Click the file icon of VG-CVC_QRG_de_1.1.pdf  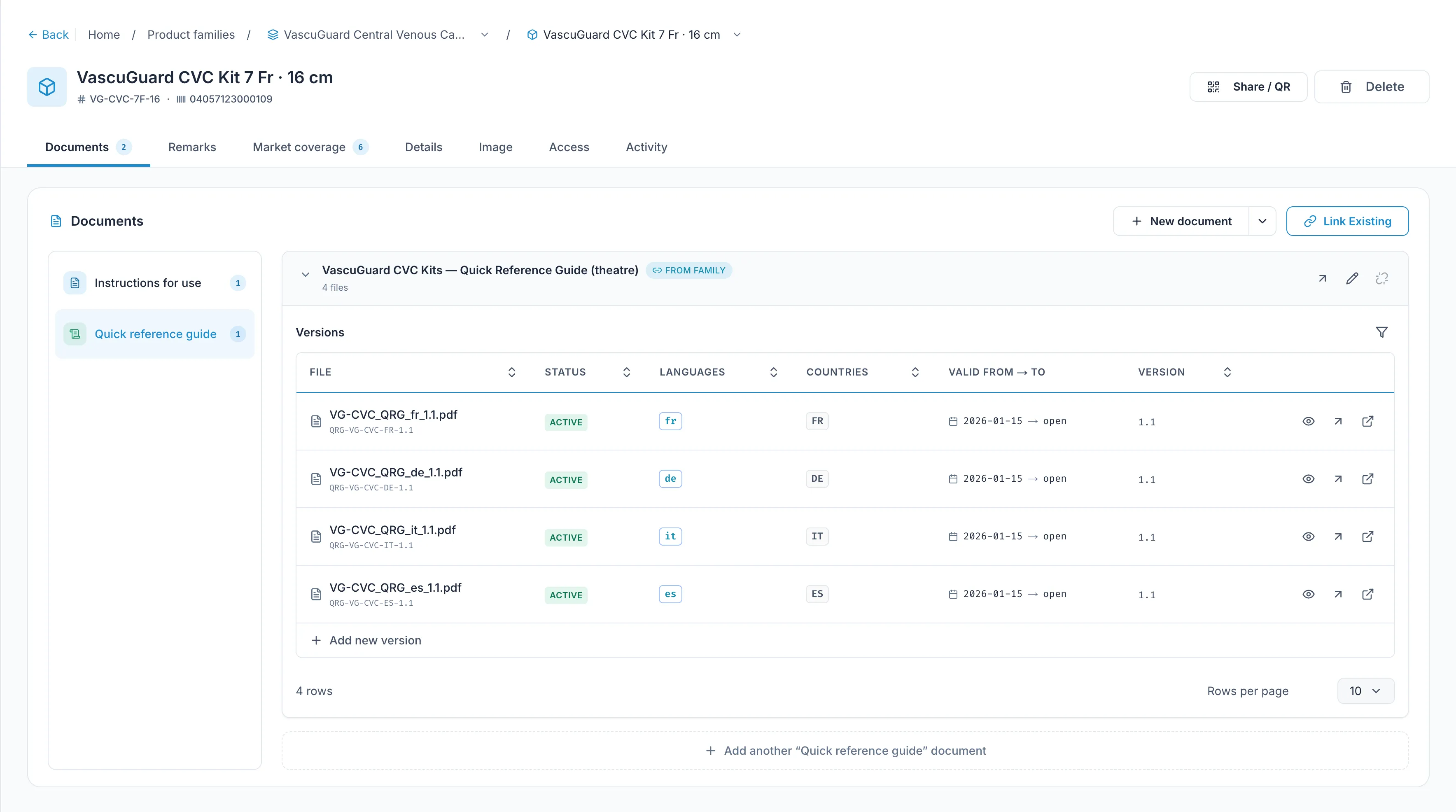(x=317, y=479)
